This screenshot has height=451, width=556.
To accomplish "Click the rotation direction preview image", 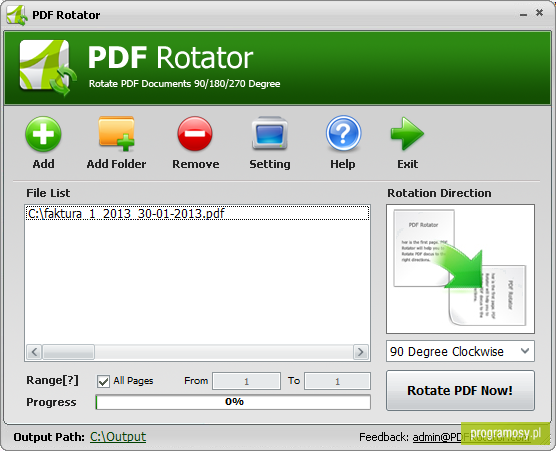I will pos(460,269).
